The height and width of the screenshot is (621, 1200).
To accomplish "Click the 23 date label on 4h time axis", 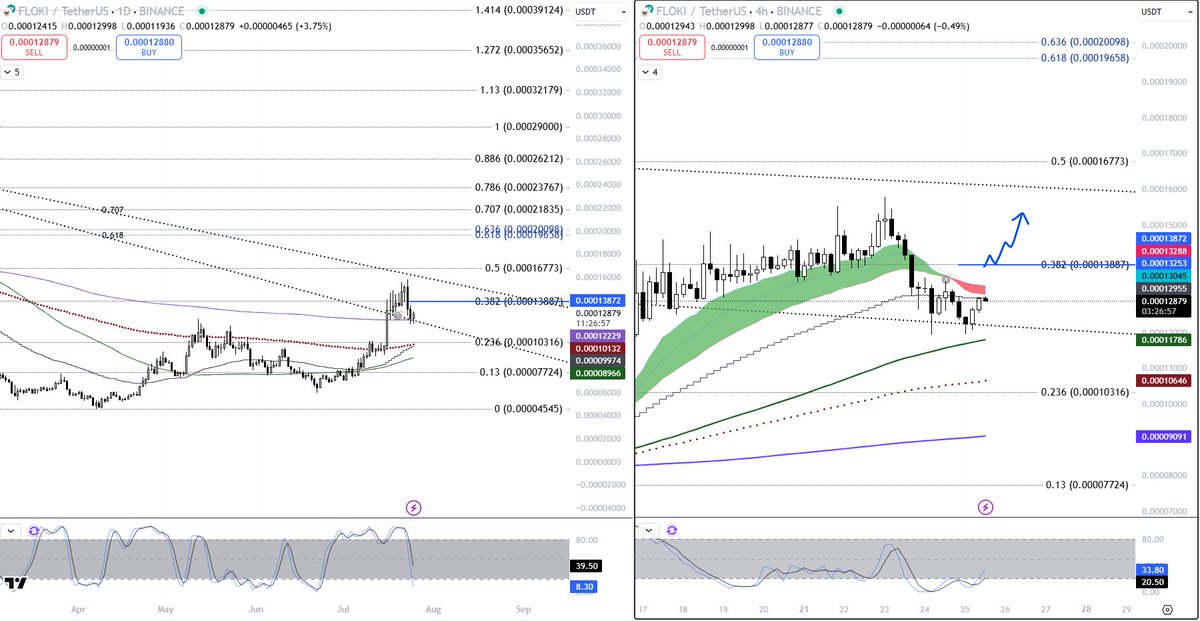I will [884, 609].
